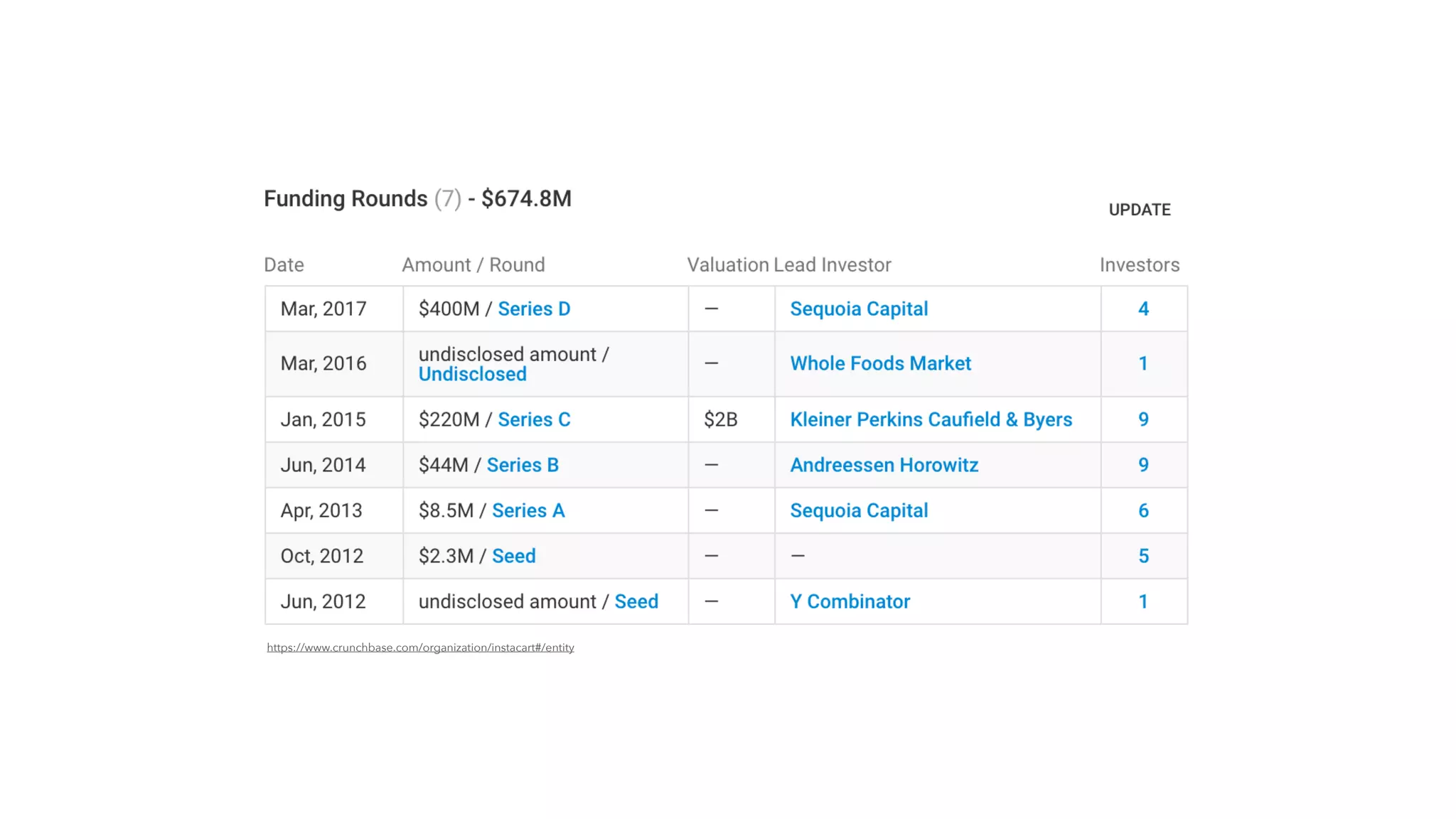
Task: Open Sequoia Capital in the Apr 2013 row
Action: point(858,510)
